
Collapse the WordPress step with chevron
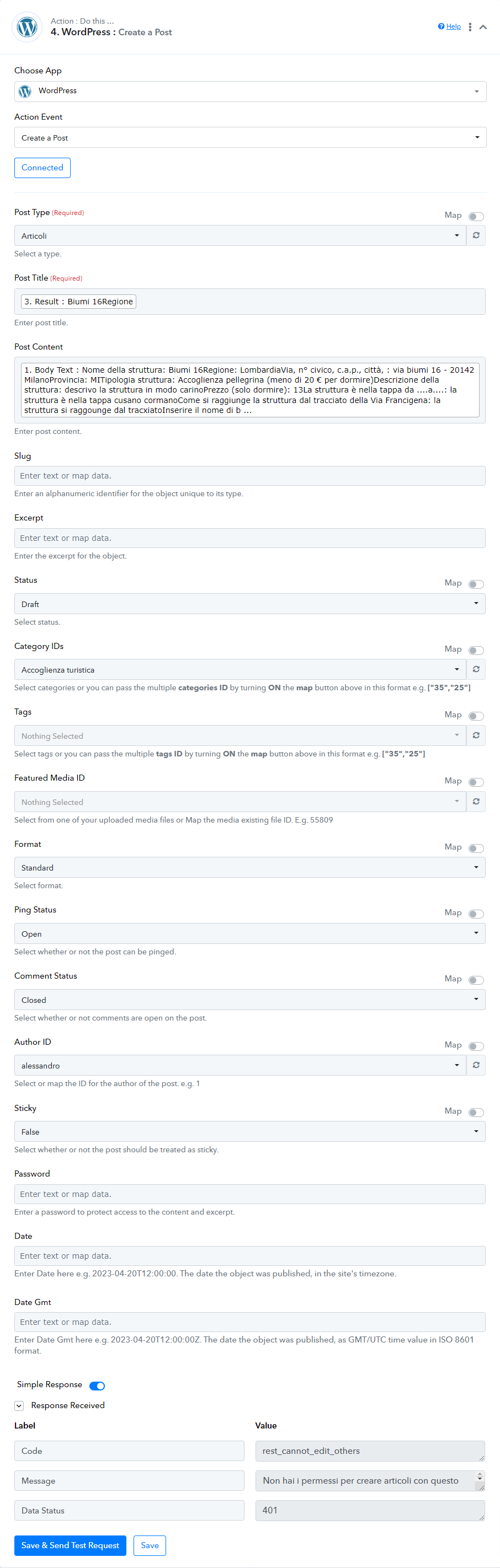[x=483, y=27]
